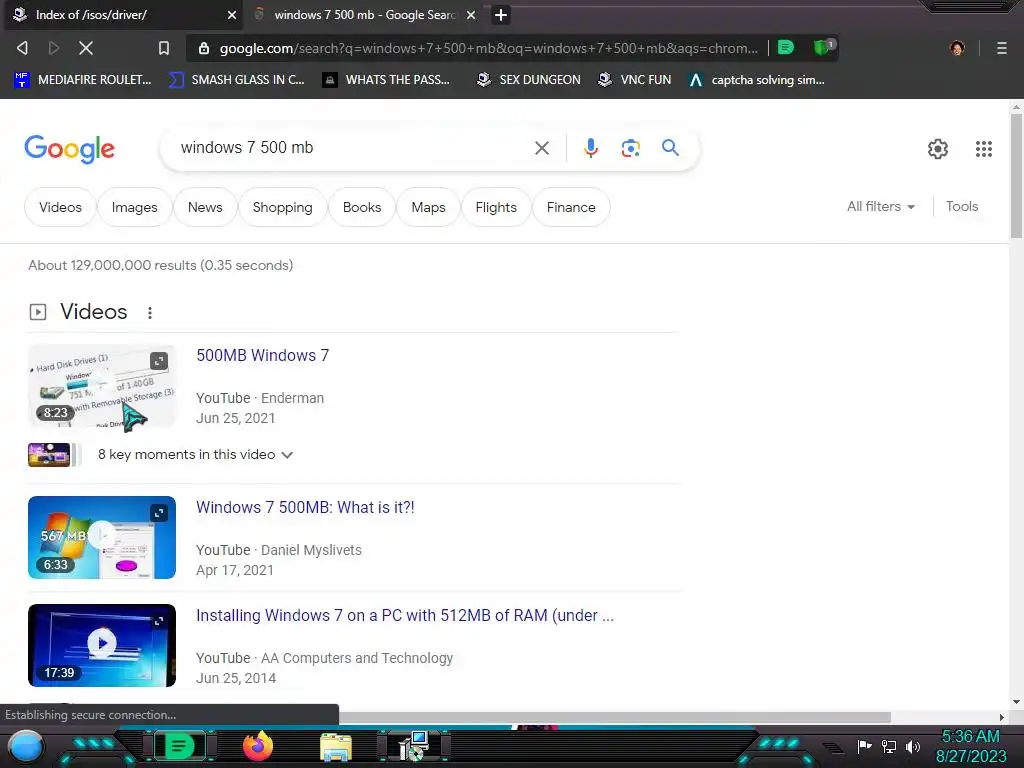Click the address bar URL
The width and height of the screenshot is (1024, 768).
488,48
